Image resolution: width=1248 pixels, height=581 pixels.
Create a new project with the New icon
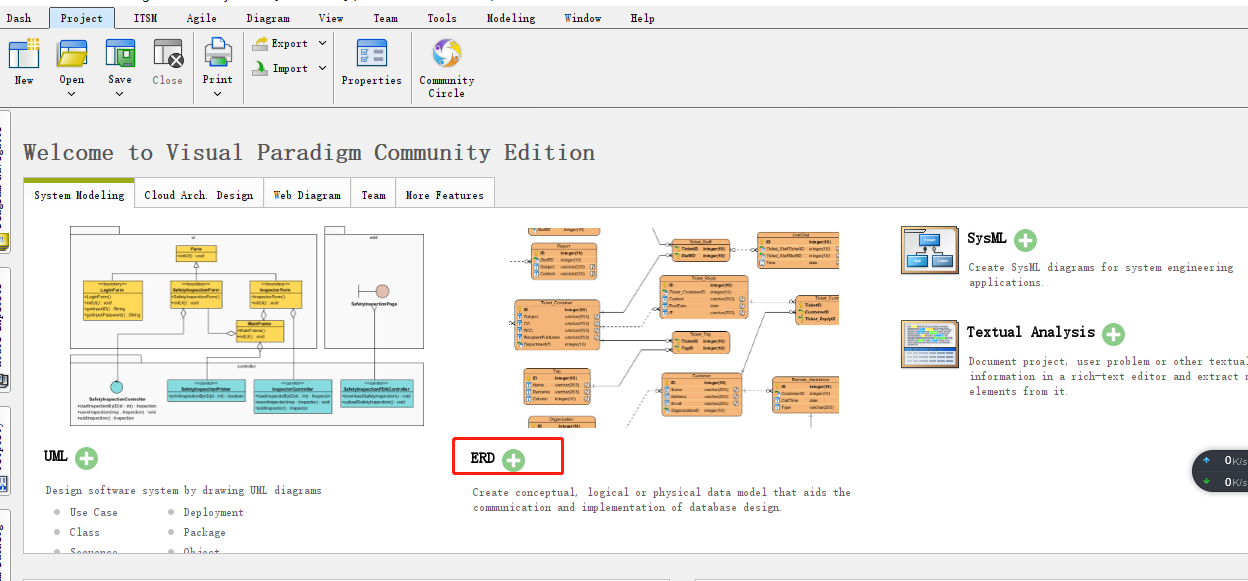click(x=24, y=54)
